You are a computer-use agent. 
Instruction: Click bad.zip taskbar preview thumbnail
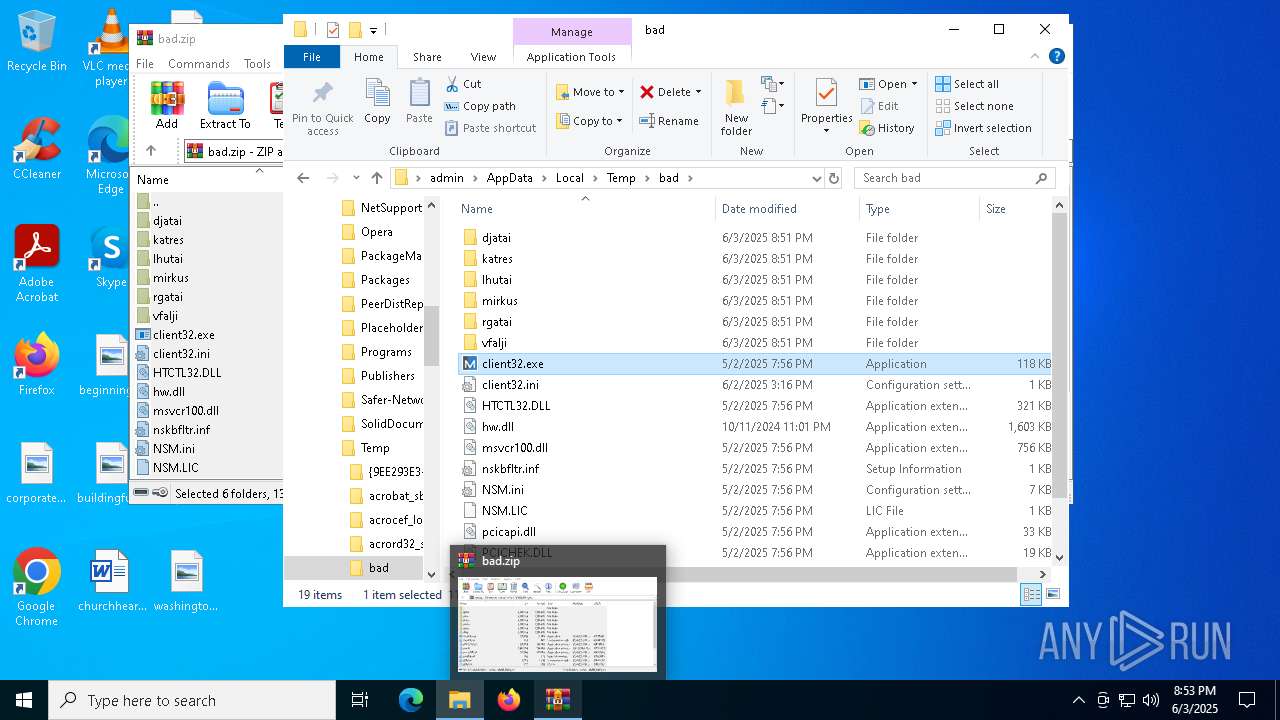coord(557,624)
